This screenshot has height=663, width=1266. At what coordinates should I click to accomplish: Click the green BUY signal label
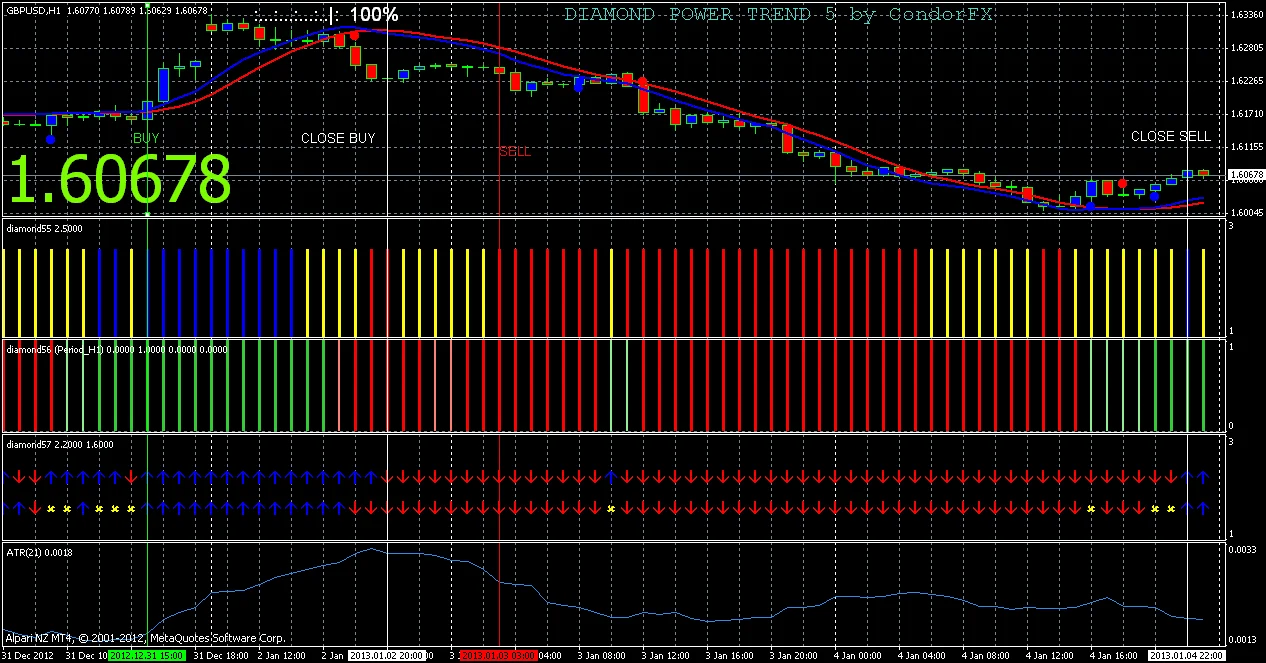(x=146, y=138)
